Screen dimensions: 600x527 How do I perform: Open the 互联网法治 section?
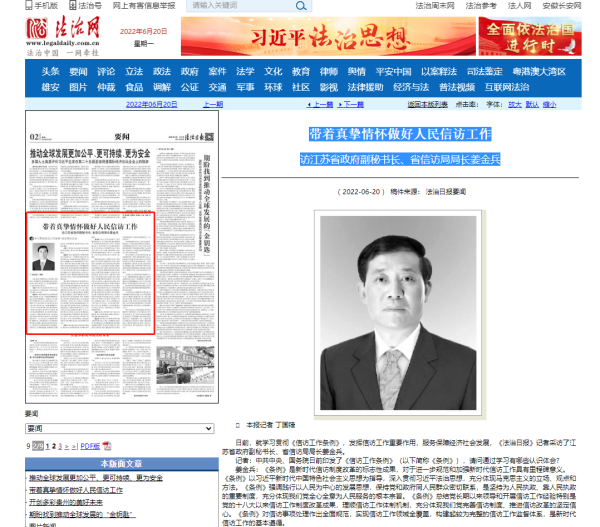tap(507, 87)
